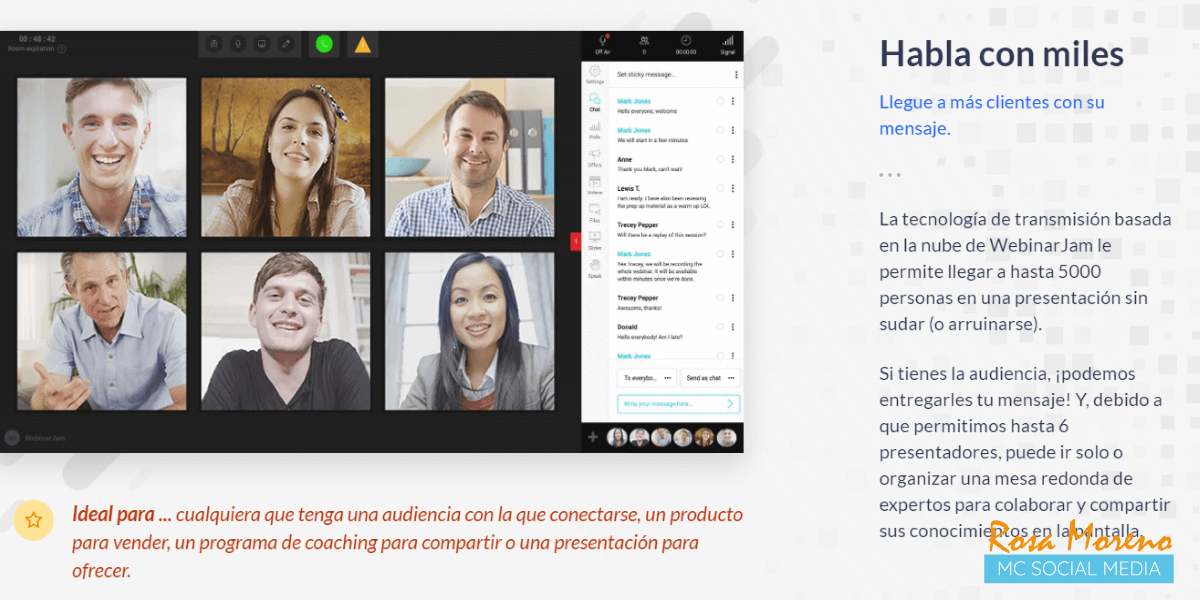Open the Settings gear in sidebar

click(x=595, y=75)
